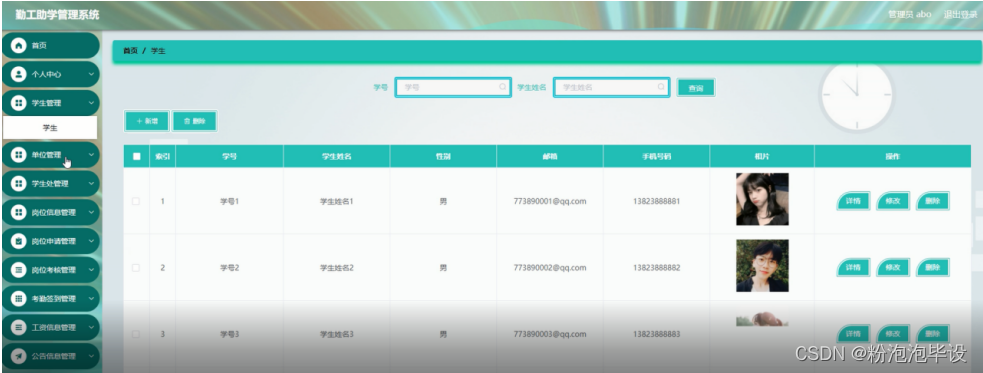Expand the 学生处管理 menu chevron

point(91,184)
